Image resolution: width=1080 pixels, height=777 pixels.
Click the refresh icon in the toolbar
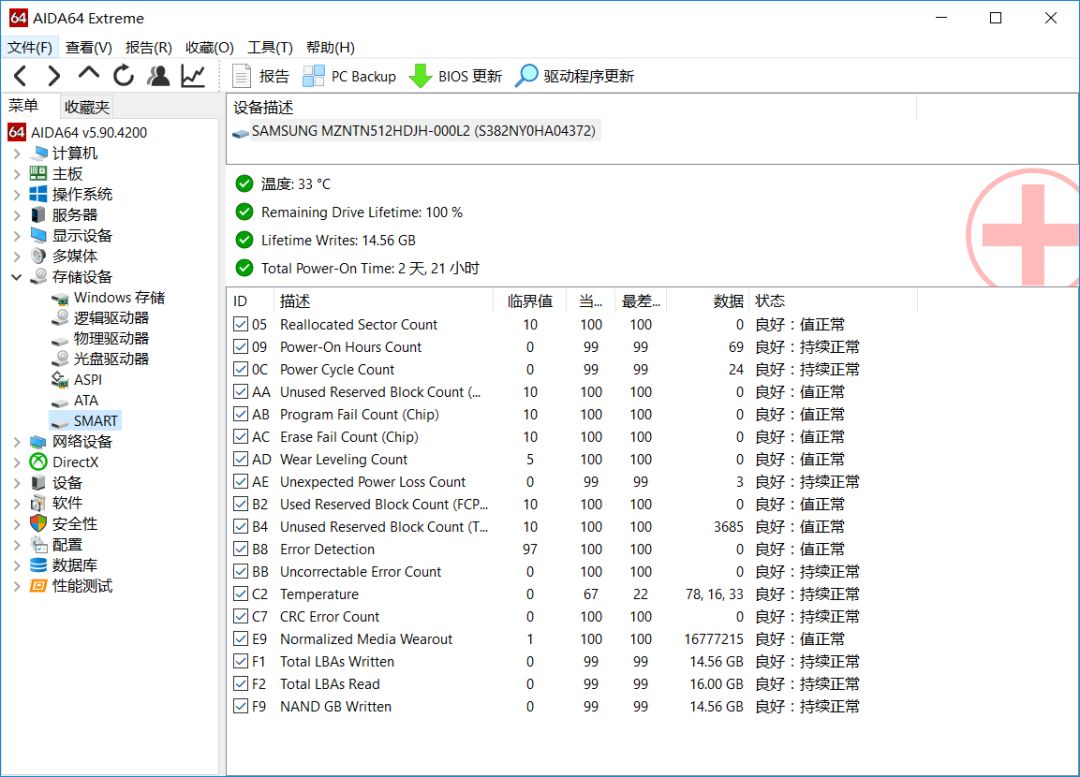point(122,75)
